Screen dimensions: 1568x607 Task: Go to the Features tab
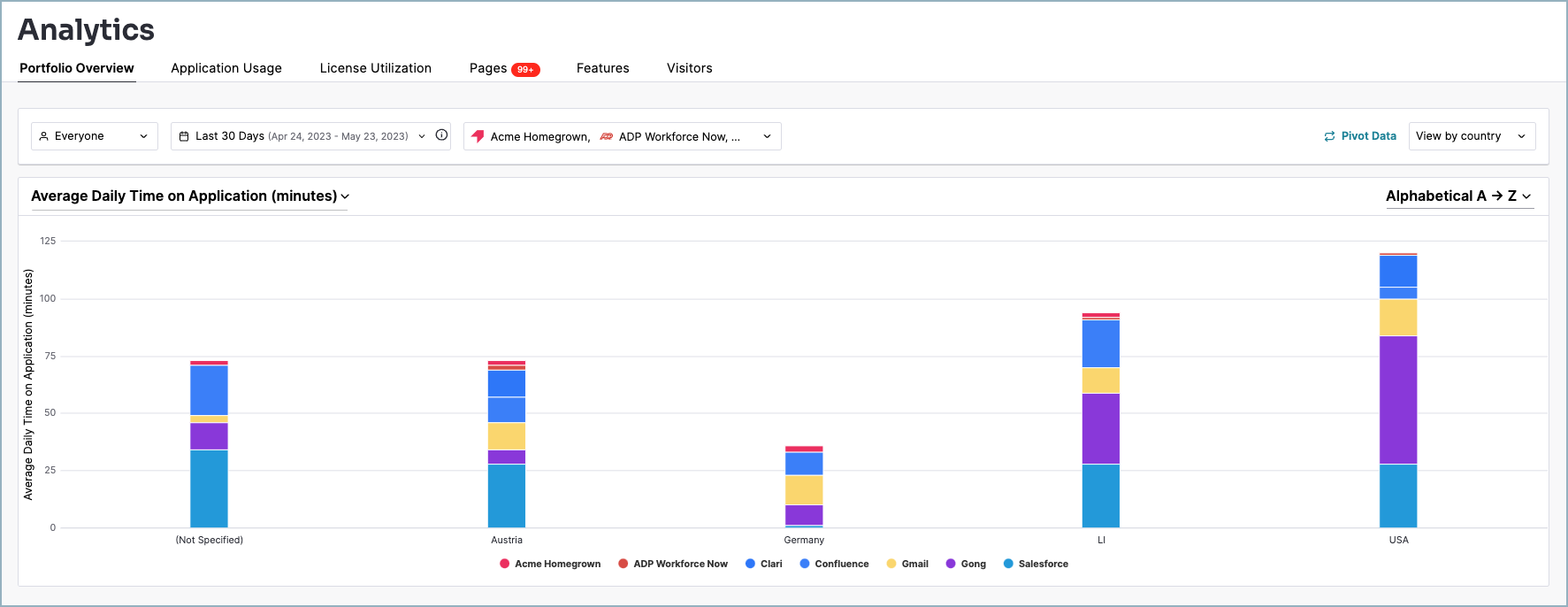(603, 68)
